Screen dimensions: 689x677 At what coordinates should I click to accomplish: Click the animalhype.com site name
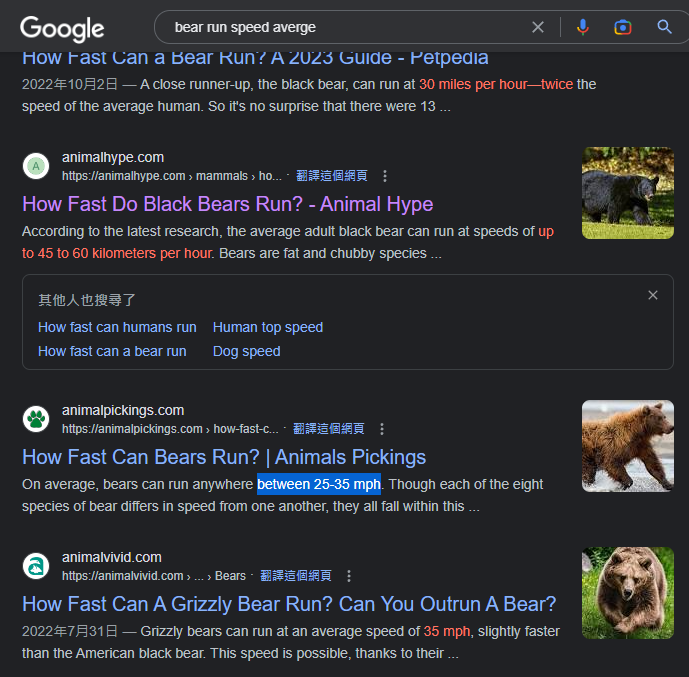pyautogui.click(x=113, y=157)
